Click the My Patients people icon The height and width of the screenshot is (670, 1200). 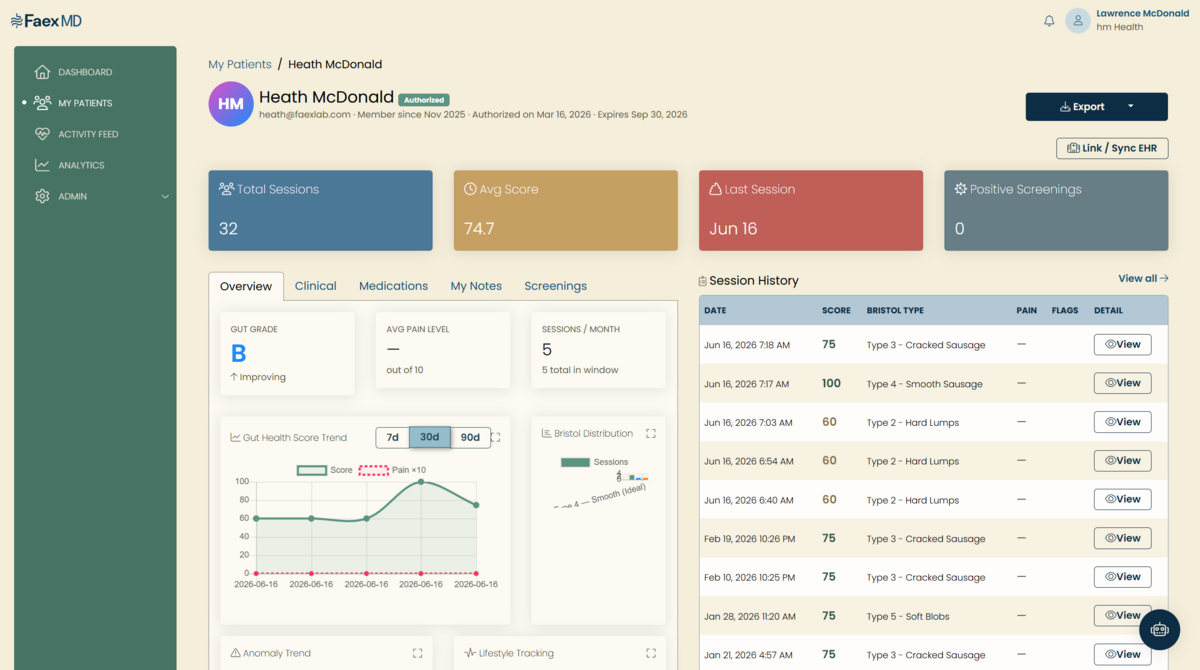(42, 103)
